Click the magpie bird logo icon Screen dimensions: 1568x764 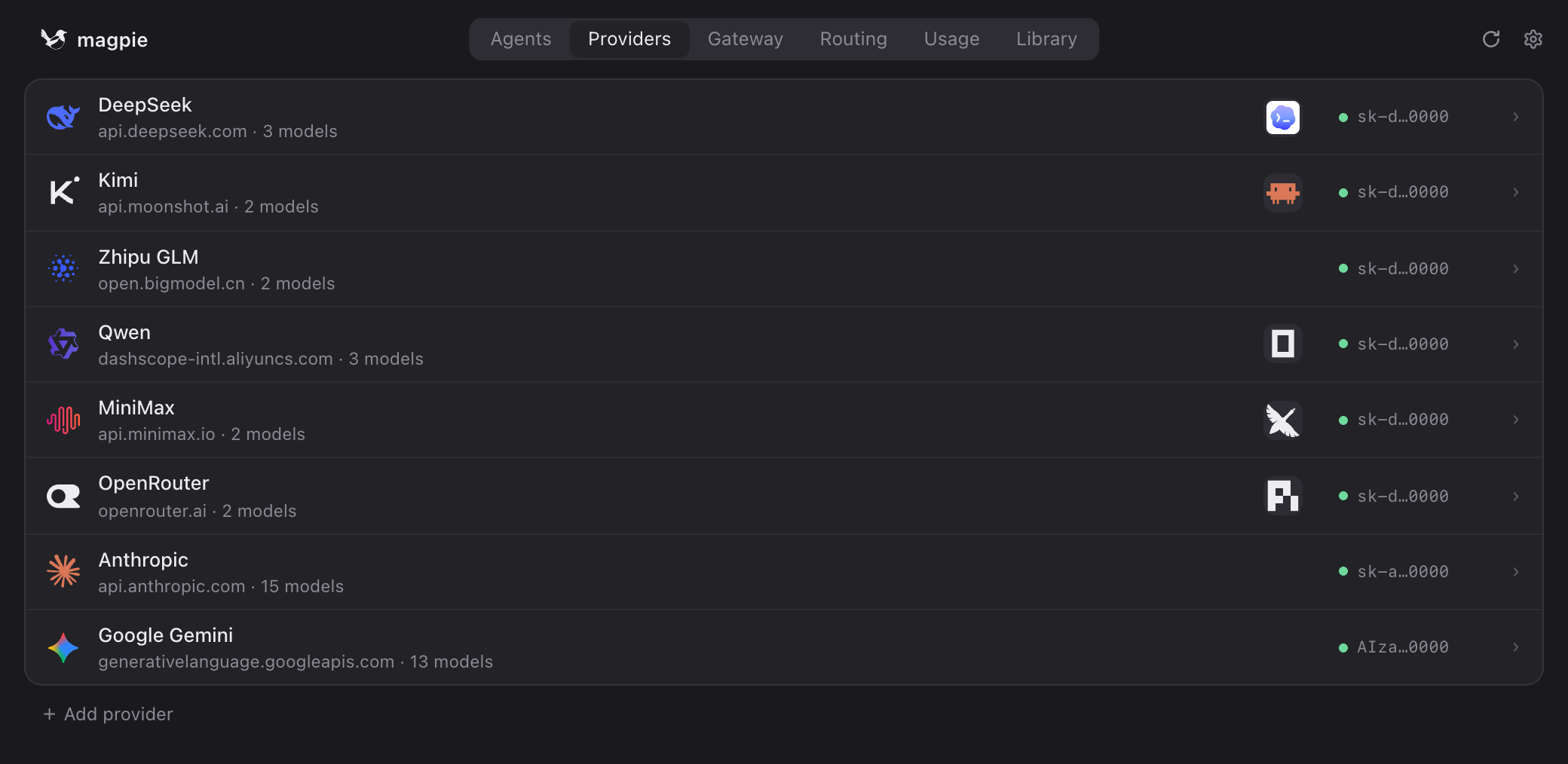tap(54, 39)
